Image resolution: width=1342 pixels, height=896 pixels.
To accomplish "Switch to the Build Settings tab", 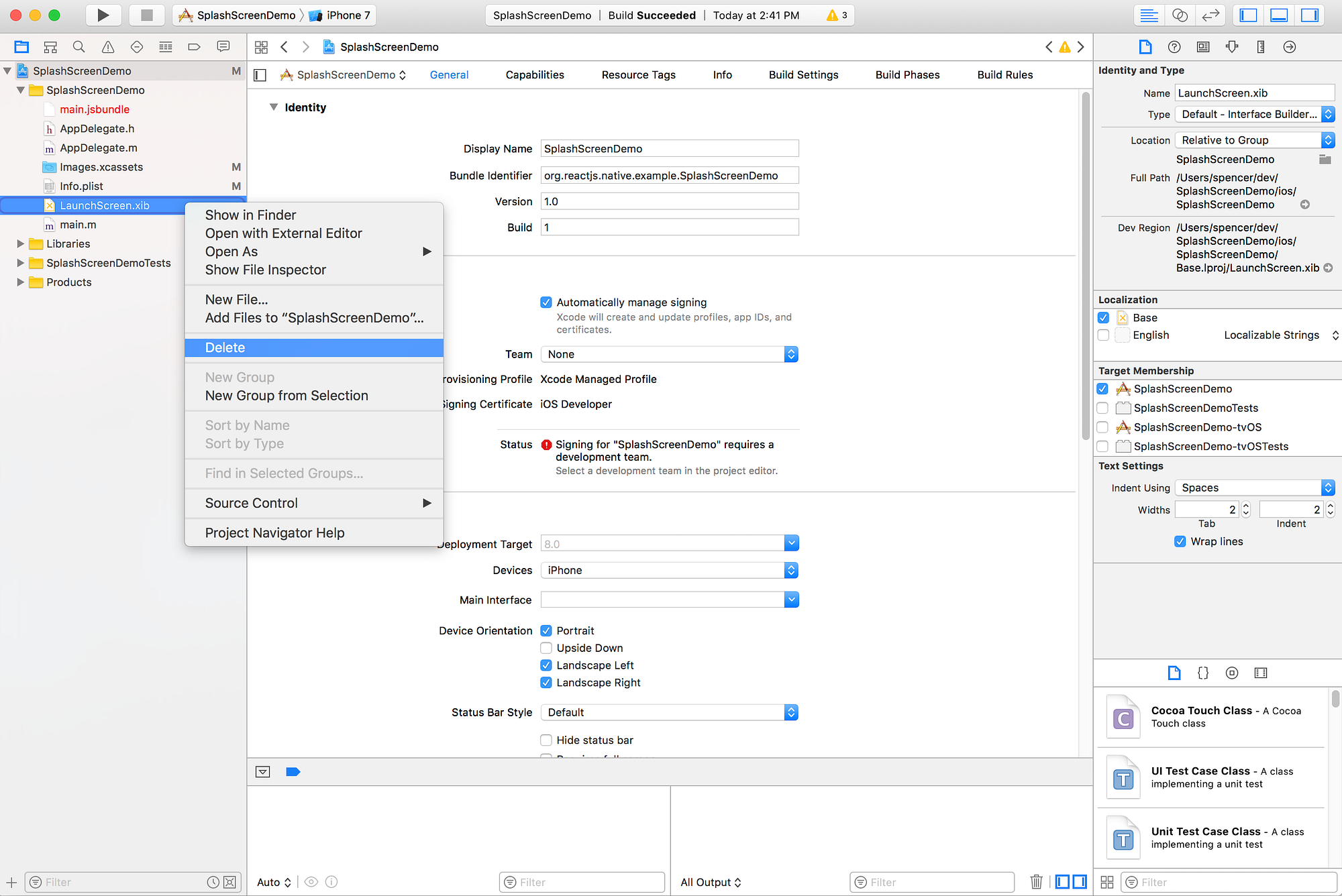I will [x=803, y=74].
